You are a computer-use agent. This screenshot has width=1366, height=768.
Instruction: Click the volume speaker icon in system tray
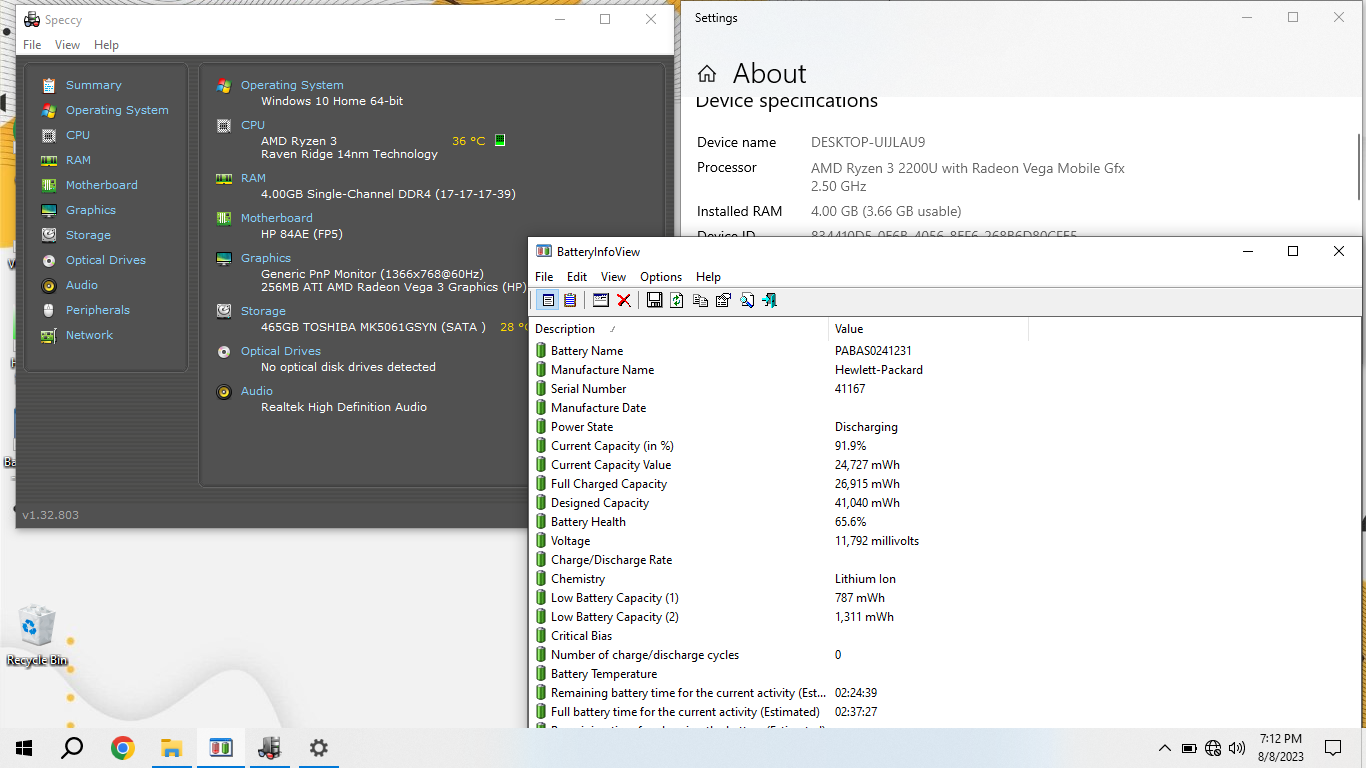(1237, 748)
